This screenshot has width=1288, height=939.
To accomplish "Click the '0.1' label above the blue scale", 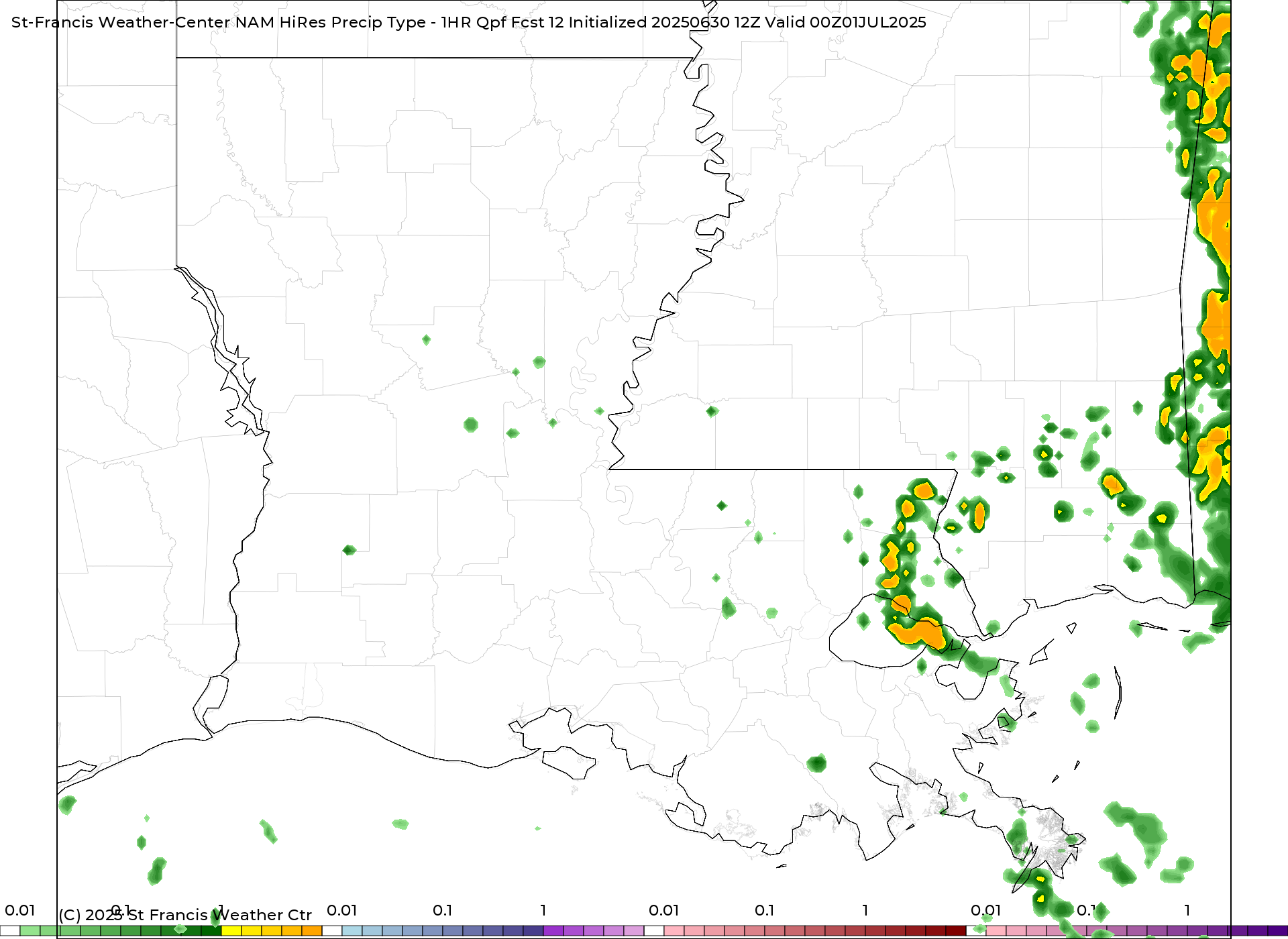I will [x=443, y=910].
